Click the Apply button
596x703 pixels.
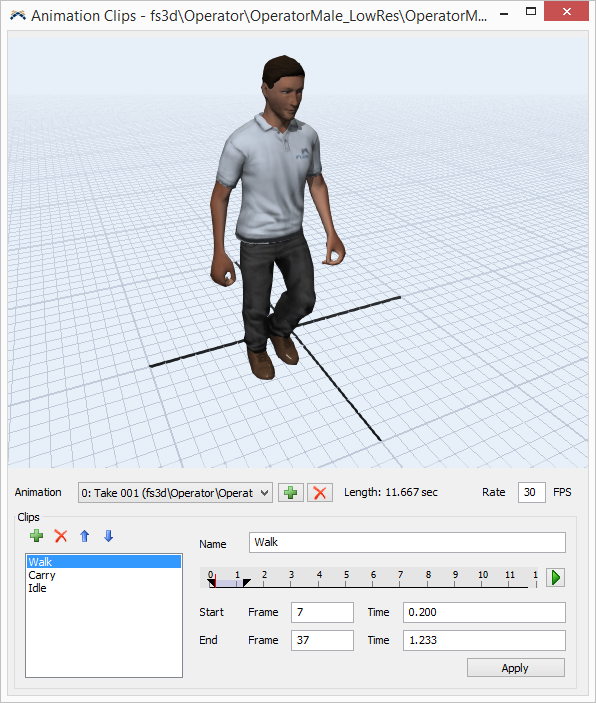[x=516, y=668]
